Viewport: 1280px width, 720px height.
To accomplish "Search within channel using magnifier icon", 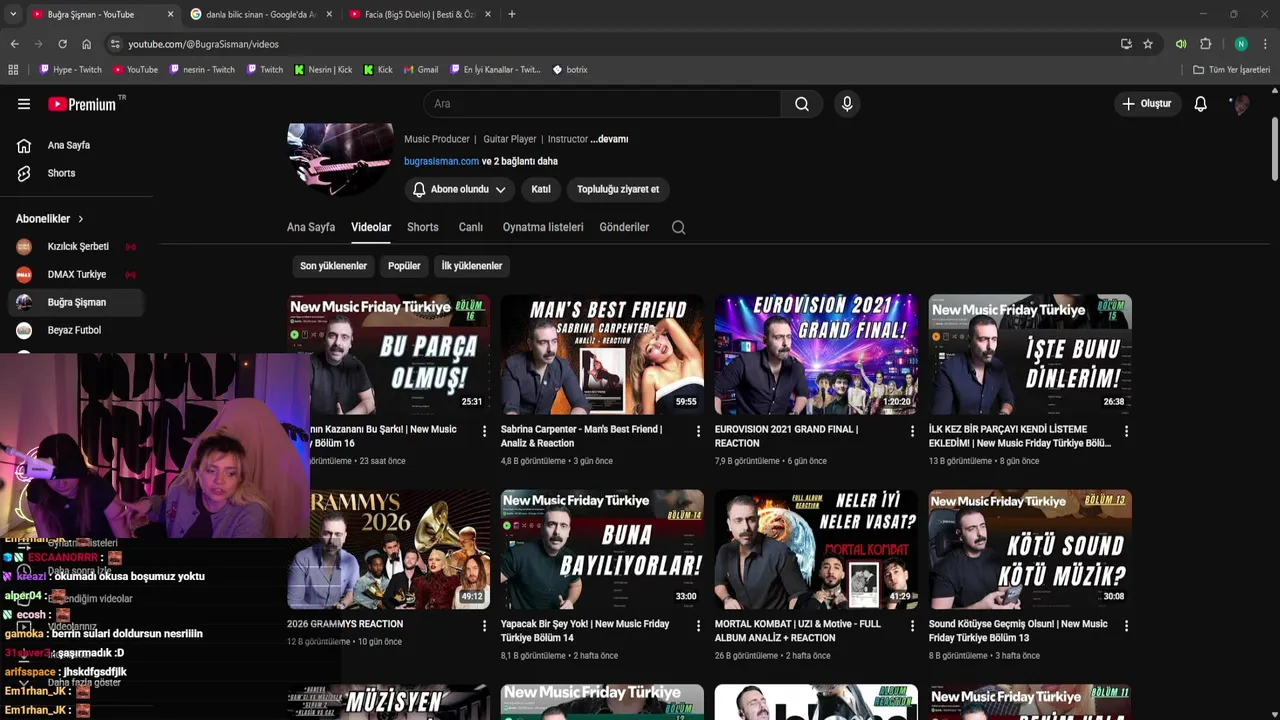I will [678, 227].
